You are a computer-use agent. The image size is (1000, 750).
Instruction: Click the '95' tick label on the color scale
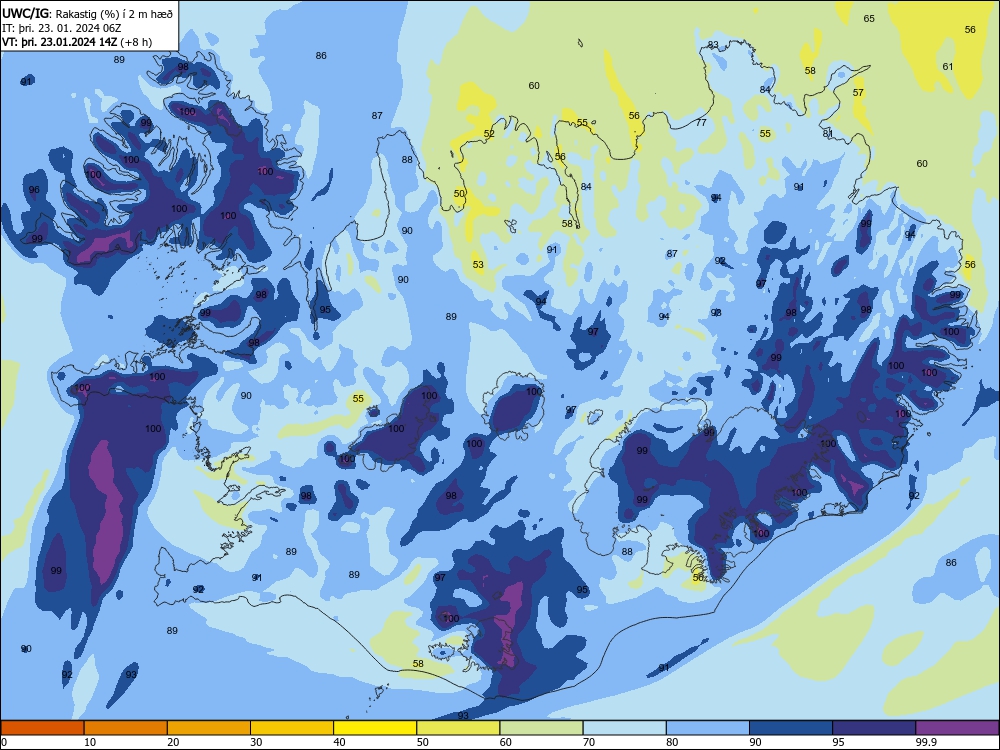tap(838, 742)
